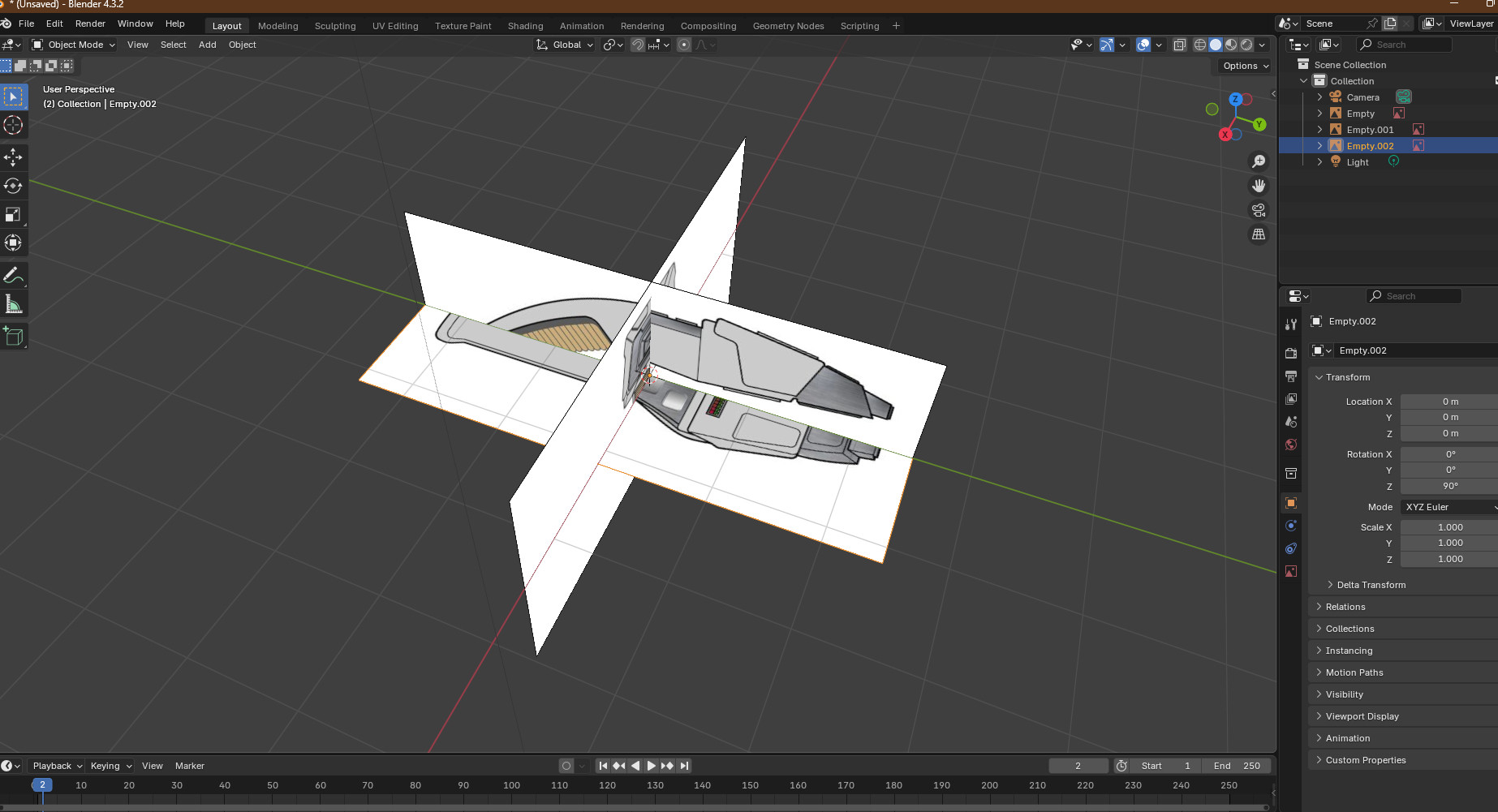Select the Measure tool
The image size is (1498, 812).
[13, 304]
